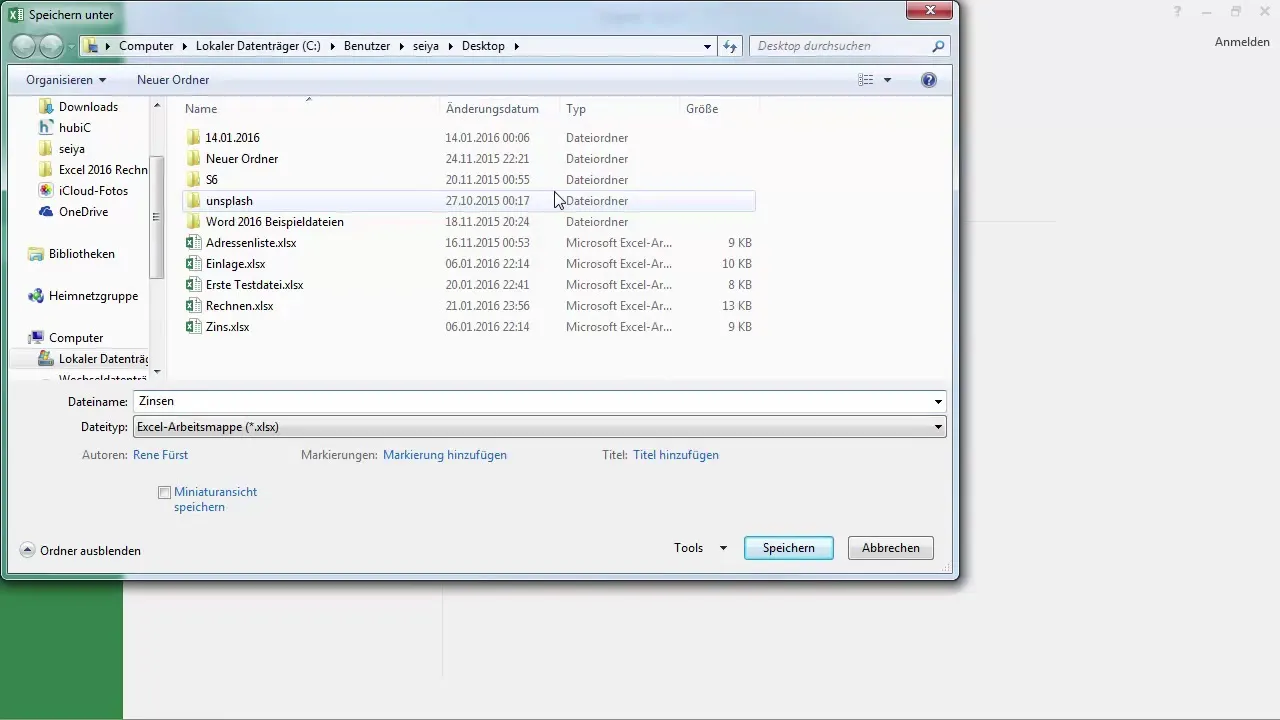Viewport: 1280px width, 720px height.
Task: Click the navigation pane vertical scrollbar
Action: (156, 217)
